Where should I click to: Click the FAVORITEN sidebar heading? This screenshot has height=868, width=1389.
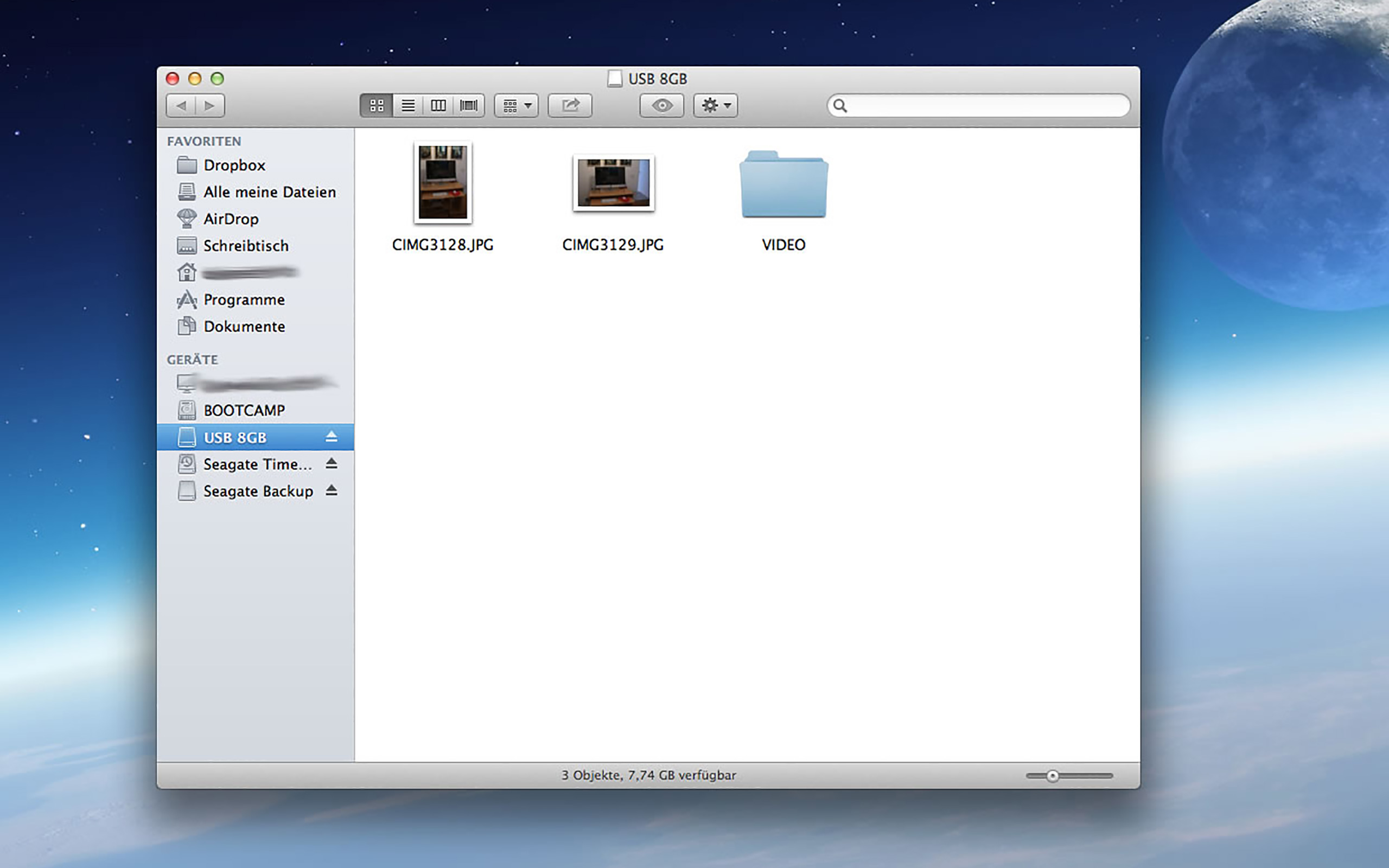204,141
